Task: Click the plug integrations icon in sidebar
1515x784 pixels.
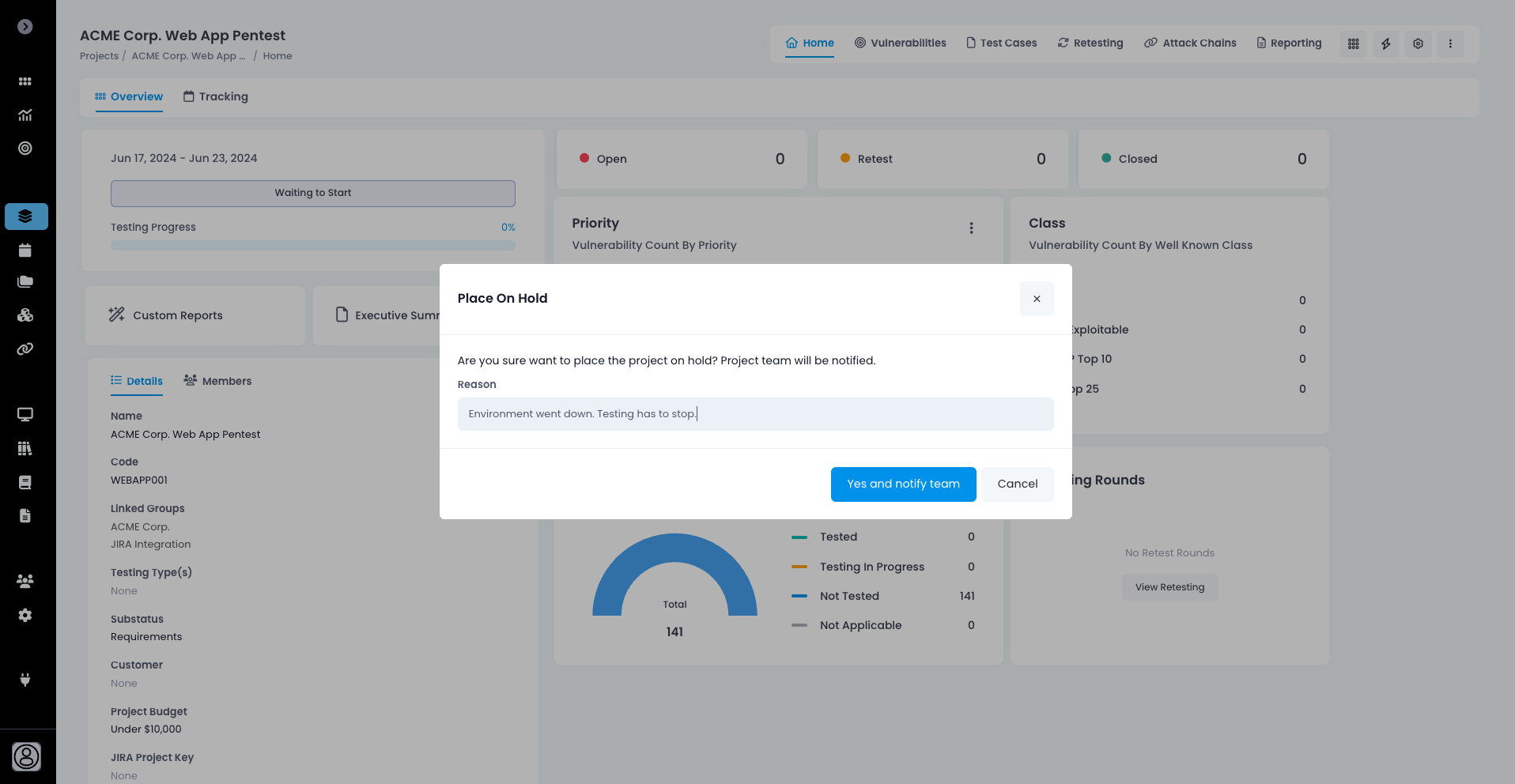Action: [x=25, y=680]
